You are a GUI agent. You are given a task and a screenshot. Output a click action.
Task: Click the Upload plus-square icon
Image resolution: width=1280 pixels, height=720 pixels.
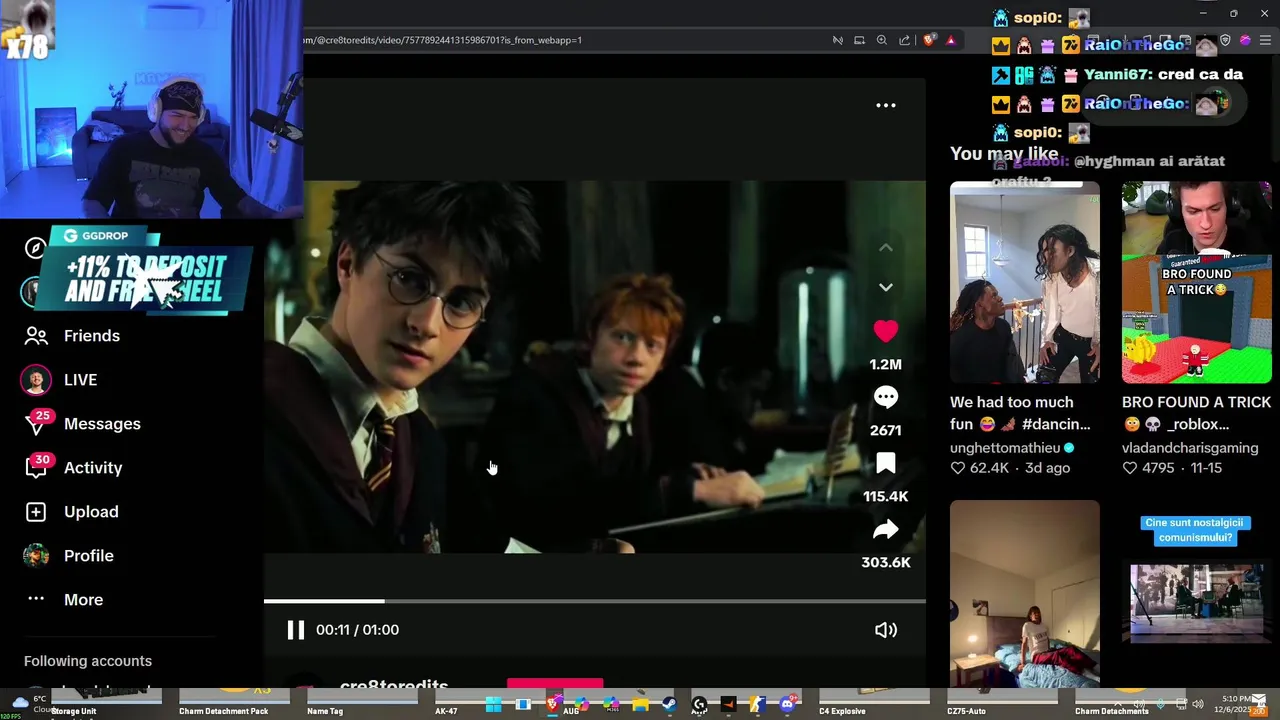36,512
